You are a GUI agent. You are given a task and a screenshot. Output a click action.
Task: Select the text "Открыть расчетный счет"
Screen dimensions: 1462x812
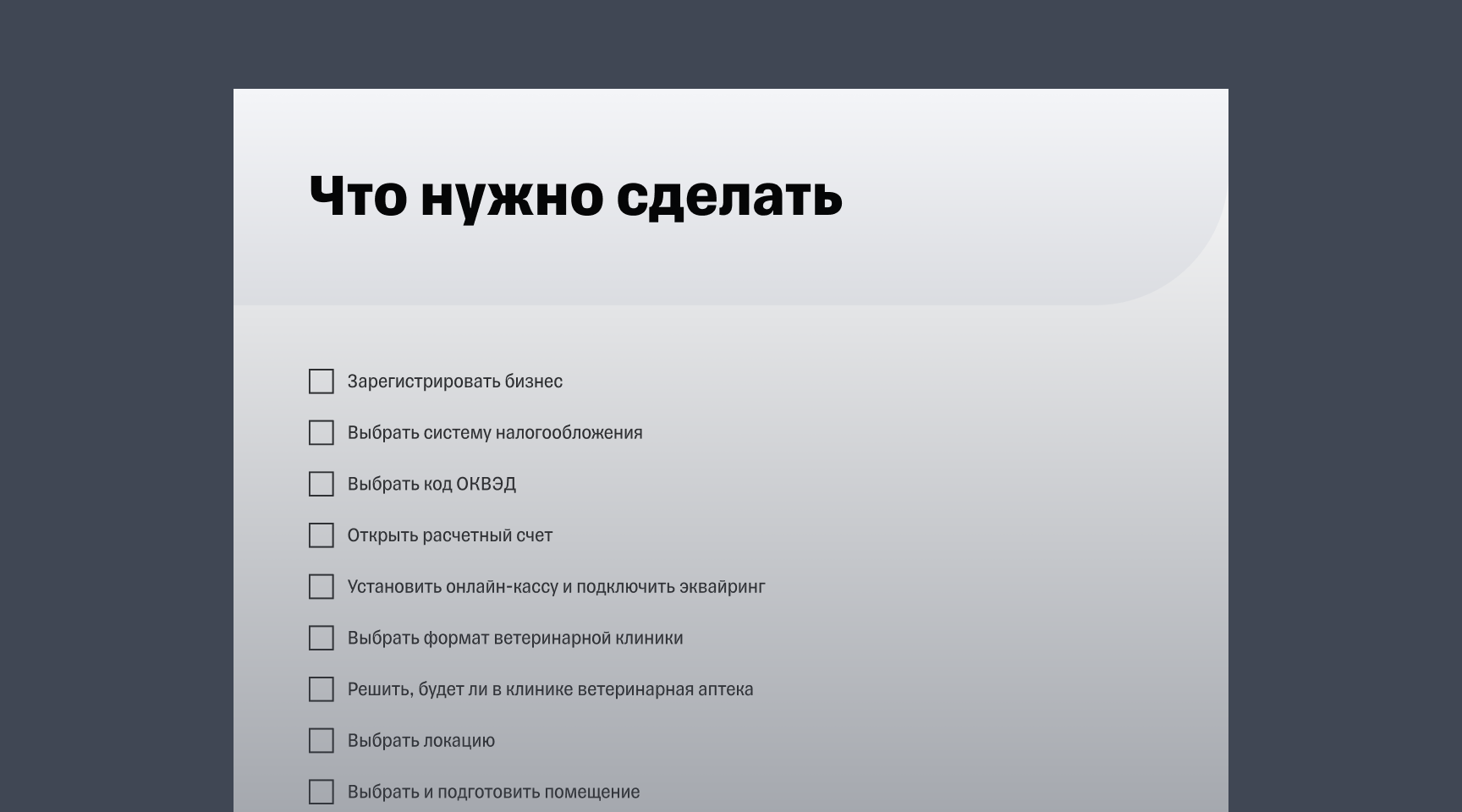[x=451, y=535]
